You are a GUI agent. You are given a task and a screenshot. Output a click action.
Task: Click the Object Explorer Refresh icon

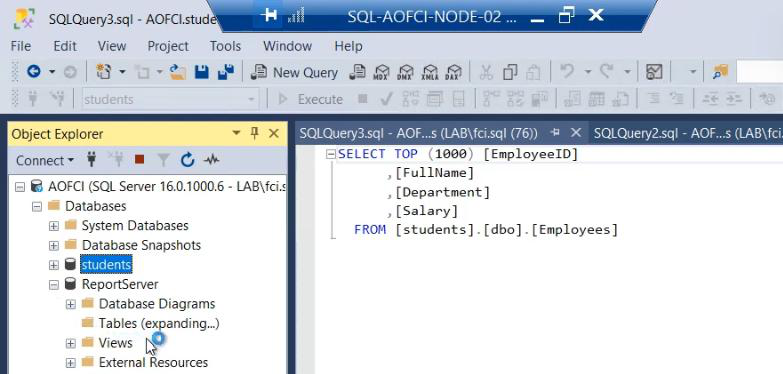[187, 160]
